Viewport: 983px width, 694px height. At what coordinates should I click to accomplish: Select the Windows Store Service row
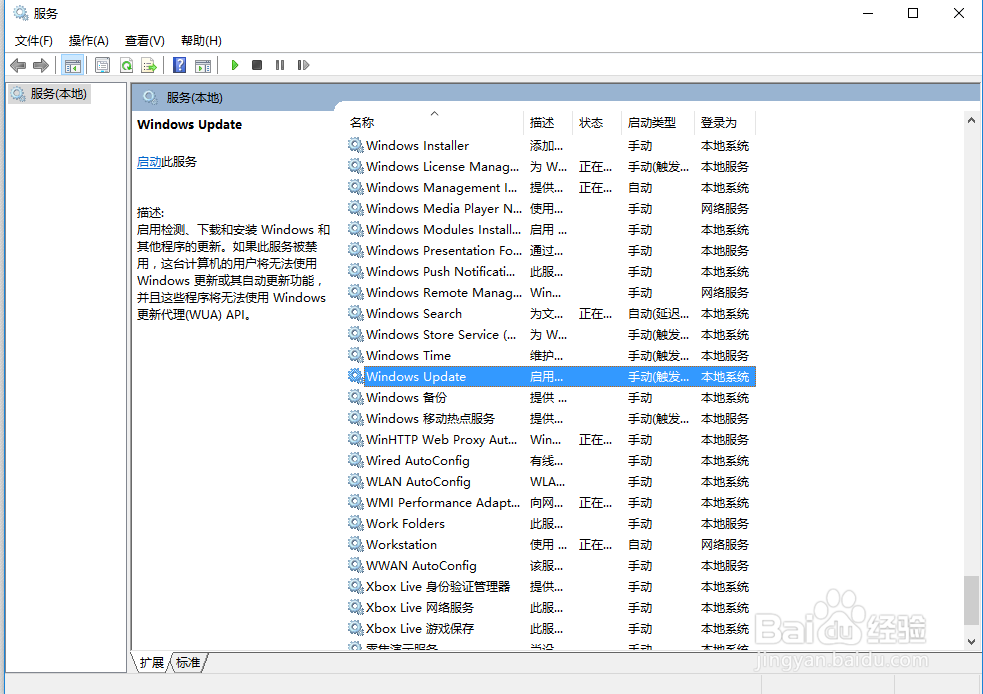tap(551, 335)
